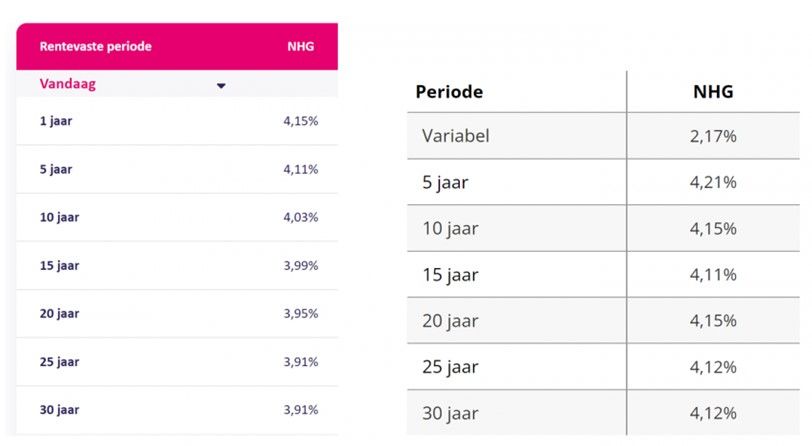The height and width of the screenshot is (446, 812).
Task: Open the Vandaag dropdown arrow
Action: click(x=221, y=86)
